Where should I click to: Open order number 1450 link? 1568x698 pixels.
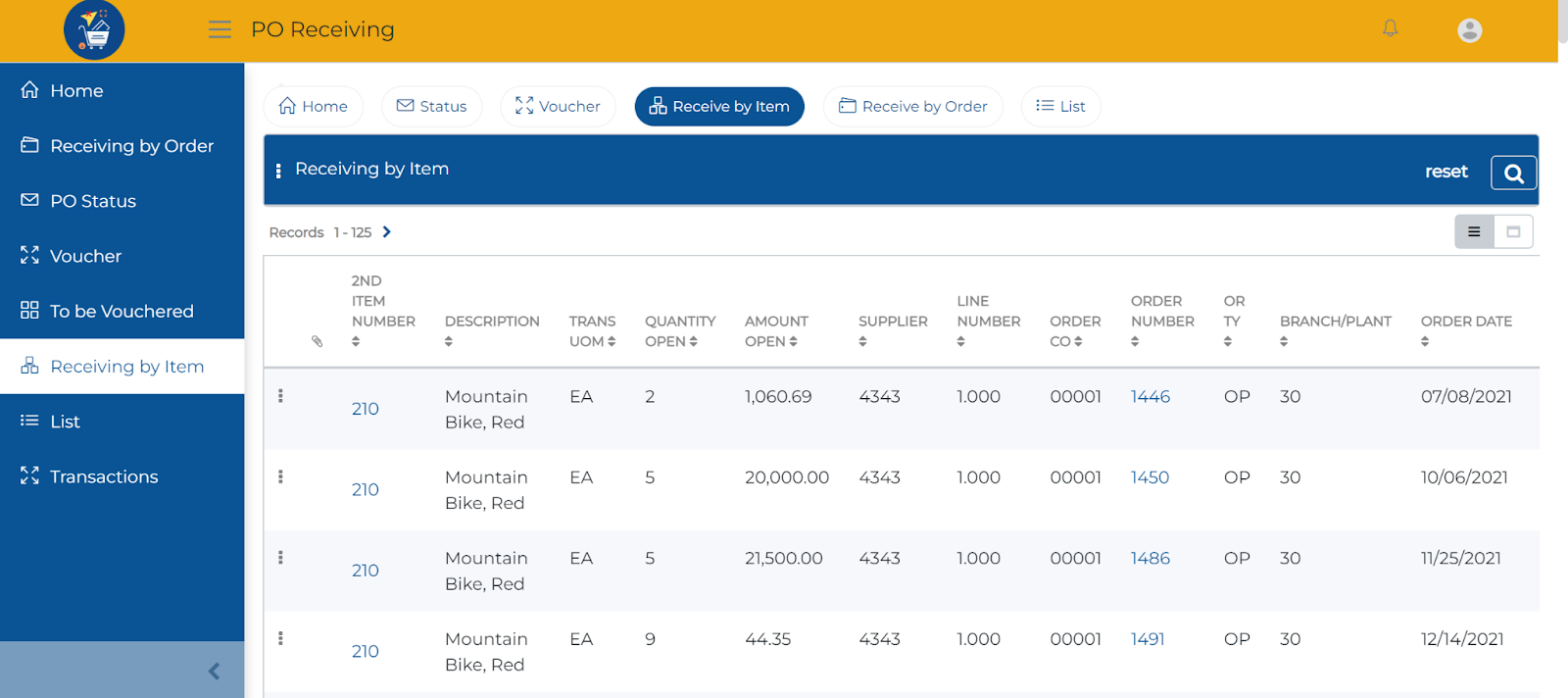point(1150,477)
